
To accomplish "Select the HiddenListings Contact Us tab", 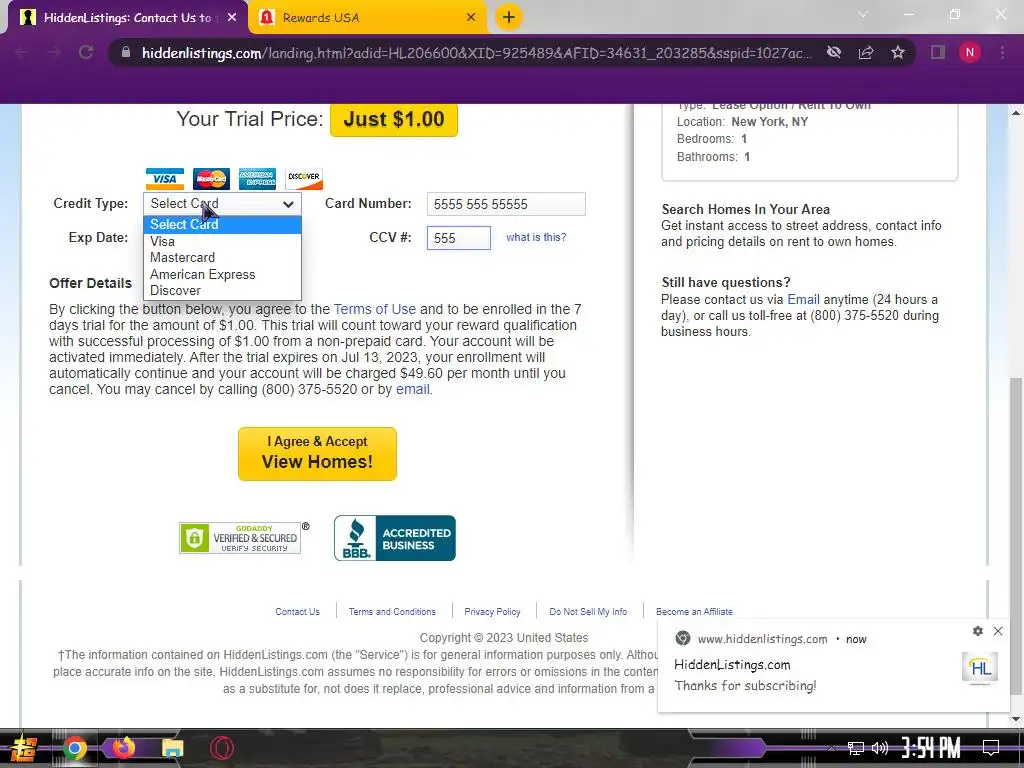I will pyautogui.click(x=127, y=18).
